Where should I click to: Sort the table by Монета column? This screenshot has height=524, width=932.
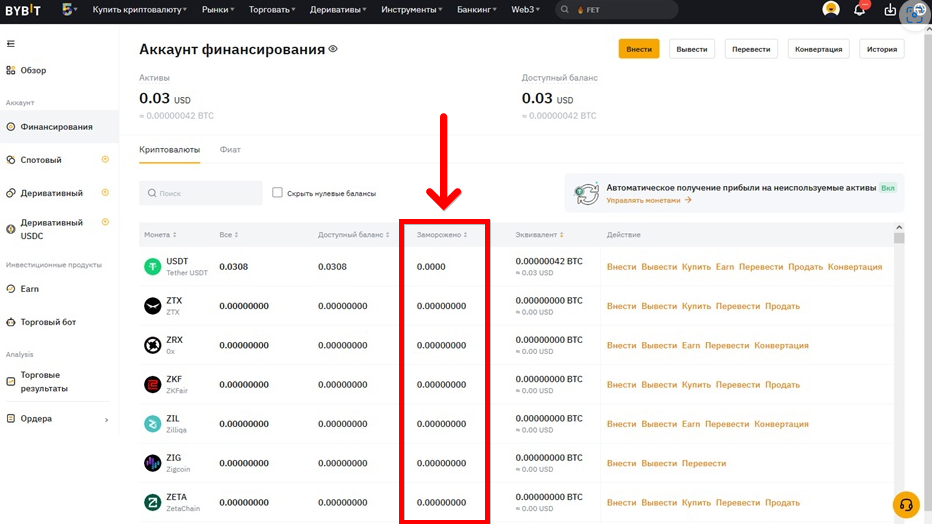pos(160,235)
